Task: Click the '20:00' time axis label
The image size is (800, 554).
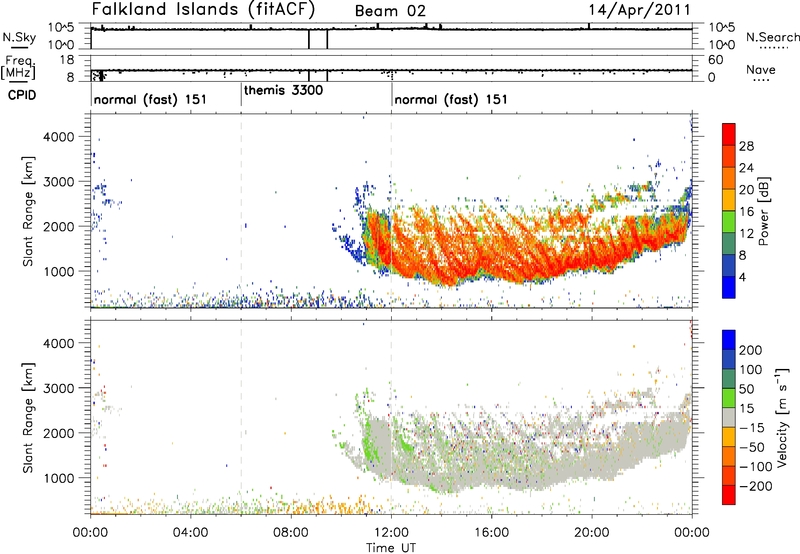Action: pos(592,533)
